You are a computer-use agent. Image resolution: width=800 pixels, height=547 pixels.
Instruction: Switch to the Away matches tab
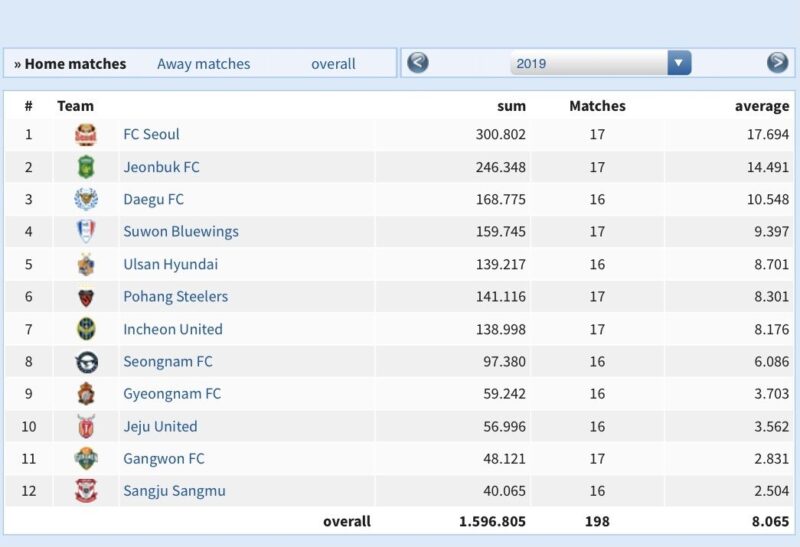tap(203, 64)
